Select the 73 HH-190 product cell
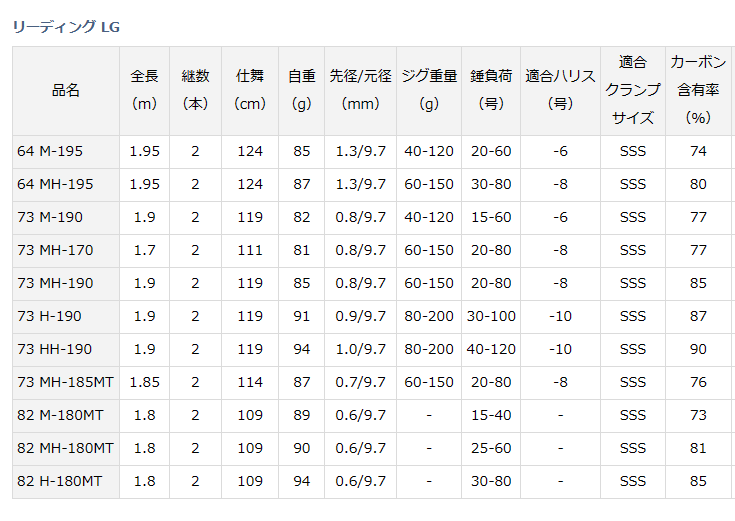This screenshot has height=521, width=735. pos(66,349)
